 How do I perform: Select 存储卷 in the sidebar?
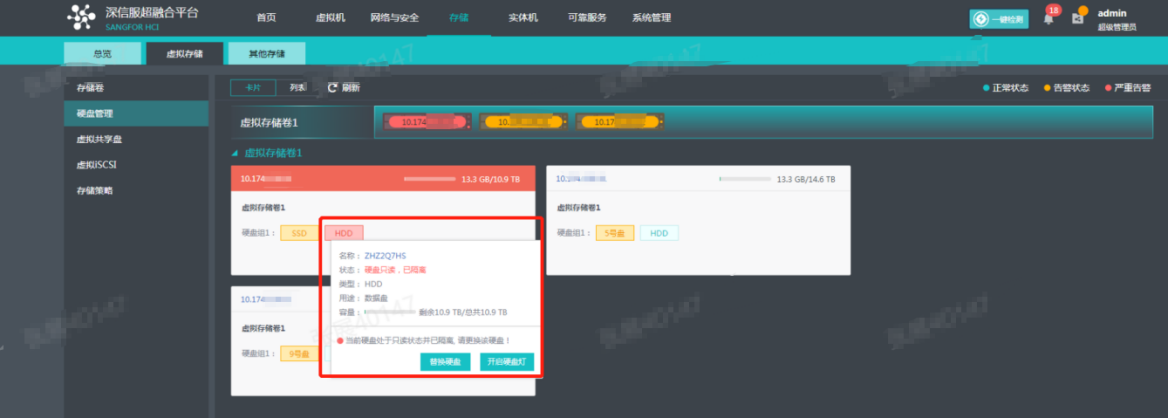(136, 88)
